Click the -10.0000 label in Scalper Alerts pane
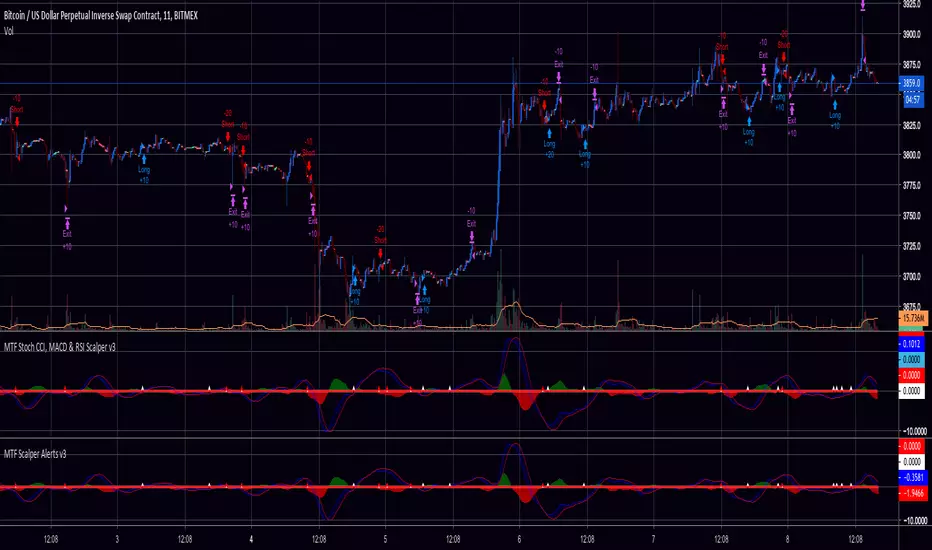The width and height of the screenshot is (932, 550). [x=914, y=520]
